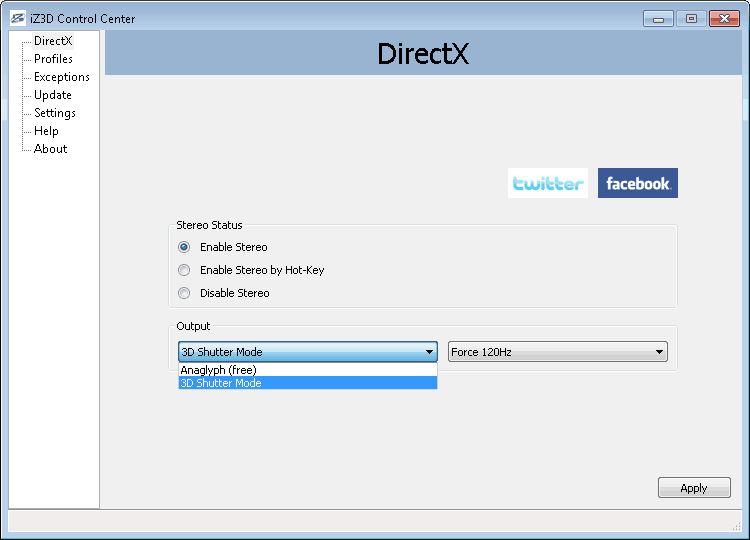Maximize the iZ3D Control Center window
This screenshot has width=750, height=540.
click(x=691, y=19)
